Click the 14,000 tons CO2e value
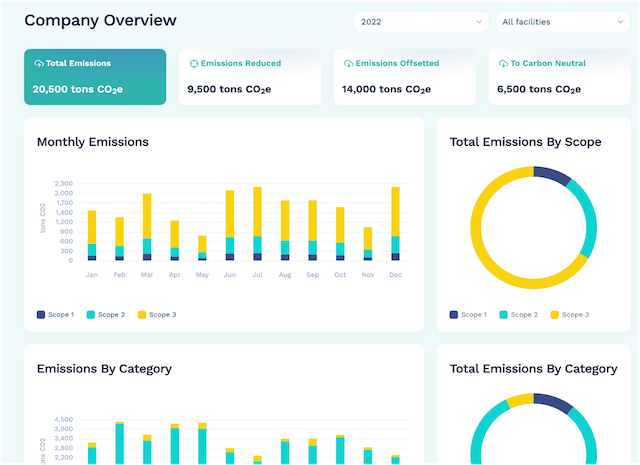The height and width of the screenshot is (465, 640). tap(386, 89)
